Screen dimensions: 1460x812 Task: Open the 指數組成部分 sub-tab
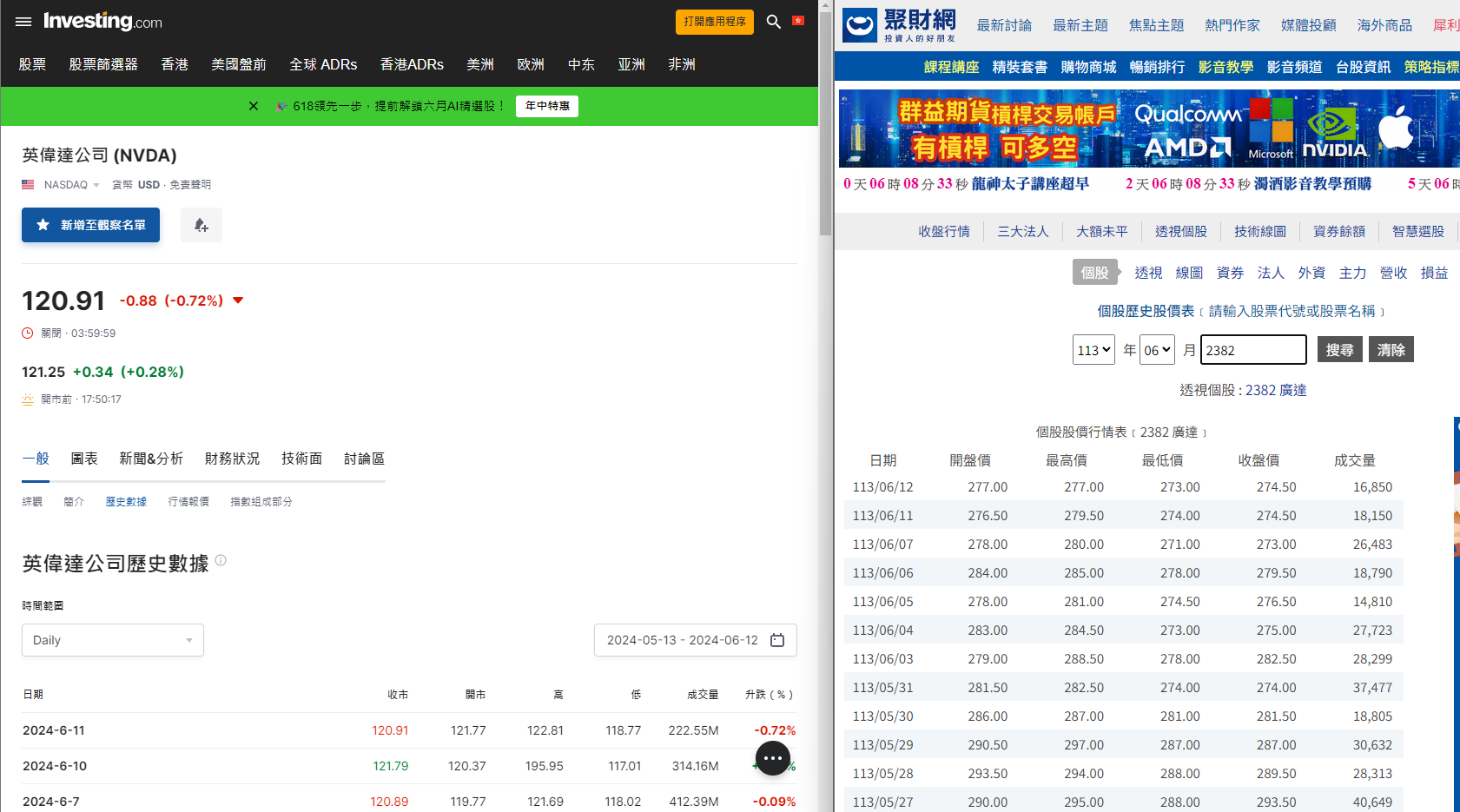click(x=261, y=502)
